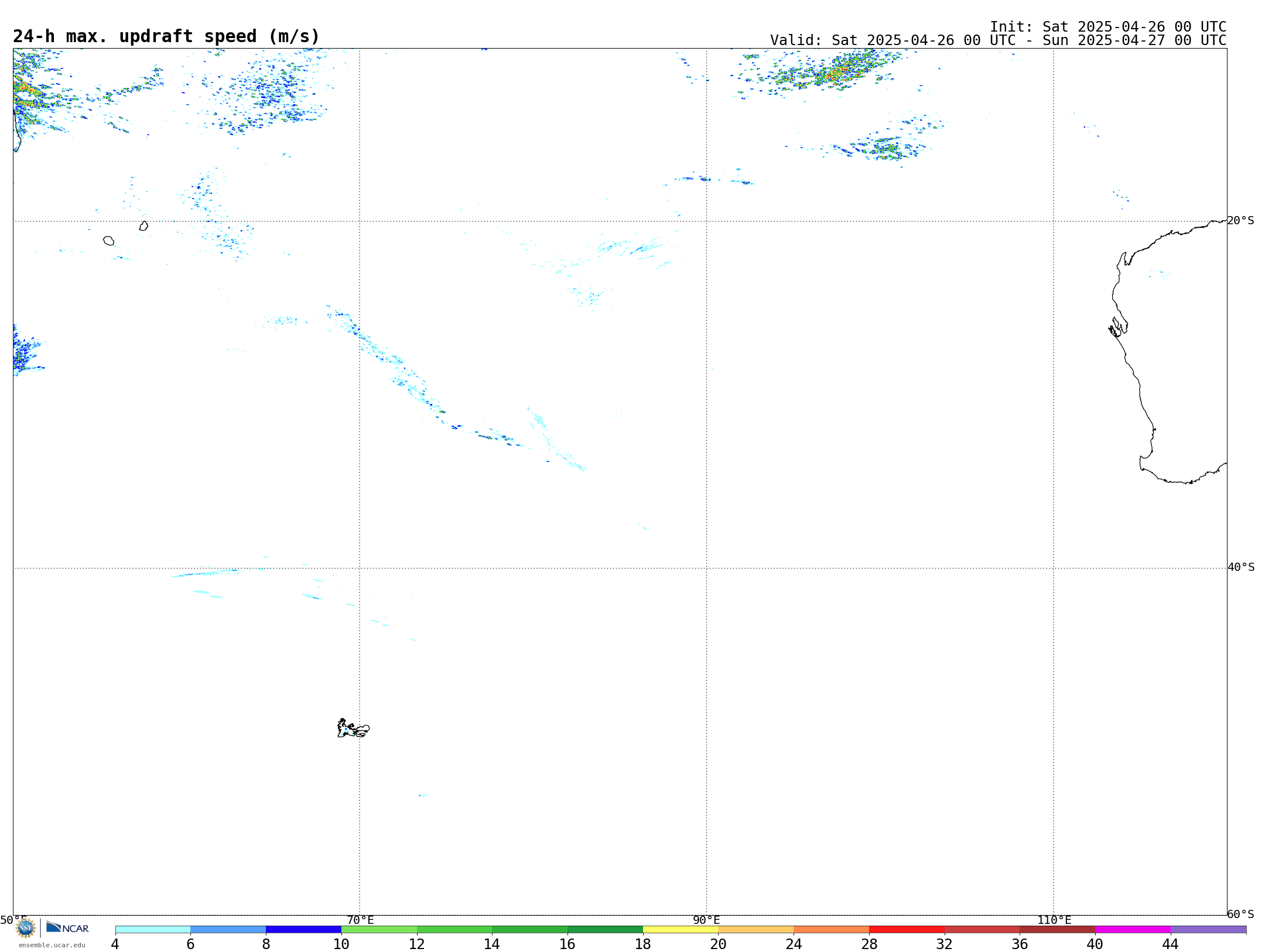
Task: Click the dark brown-red 36-40 colorbar segment
Action: click(x=1058, y=929)
